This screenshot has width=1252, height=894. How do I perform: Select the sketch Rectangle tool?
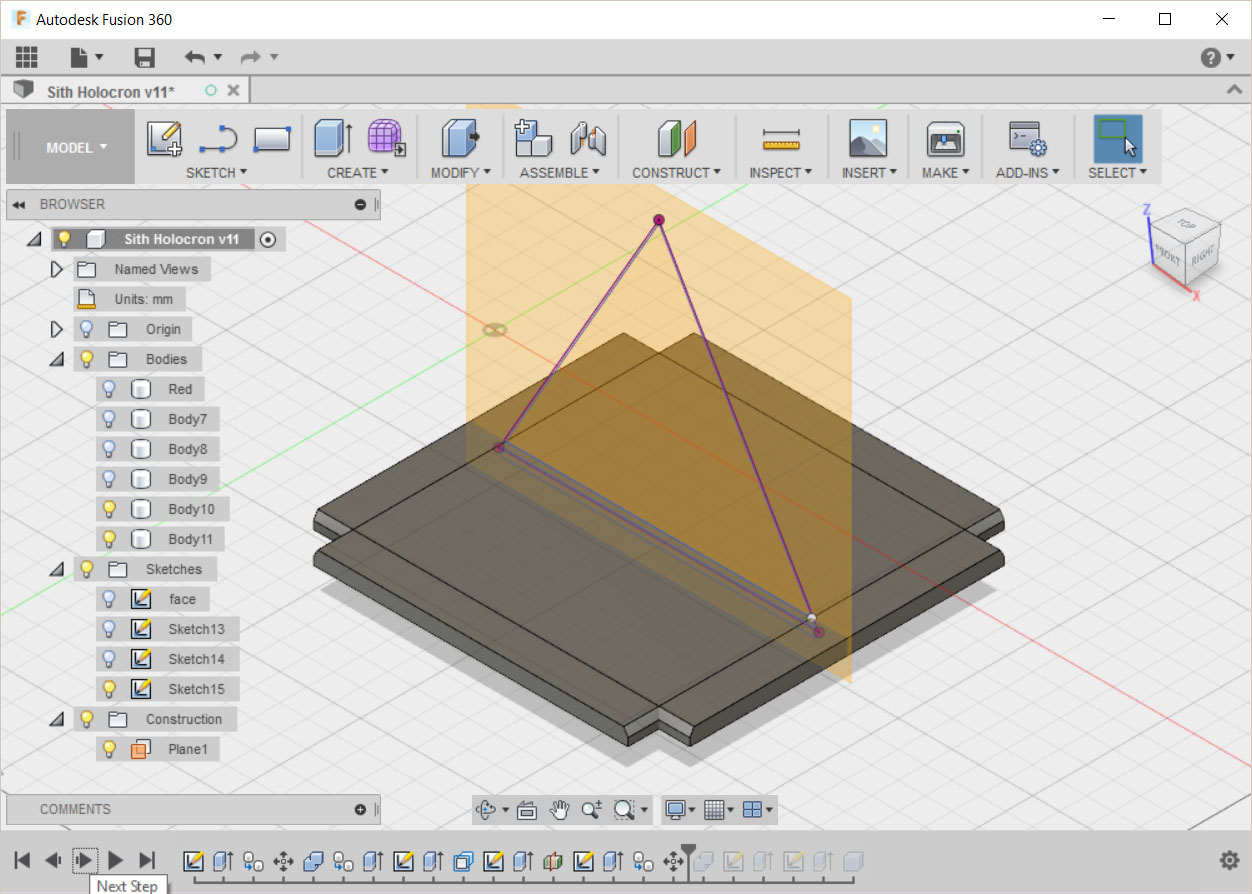[272, 138]
